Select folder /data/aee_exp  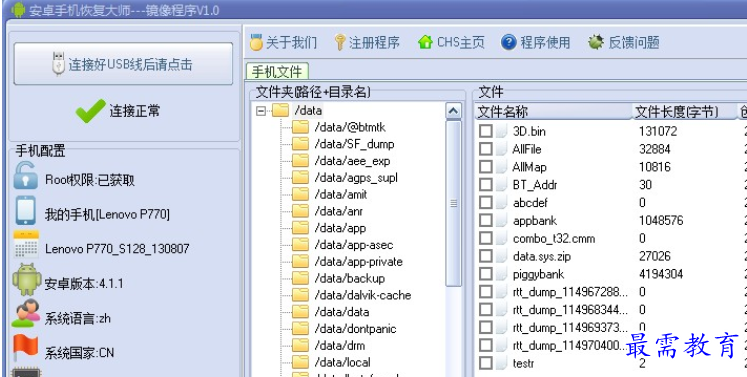(352, 161)
